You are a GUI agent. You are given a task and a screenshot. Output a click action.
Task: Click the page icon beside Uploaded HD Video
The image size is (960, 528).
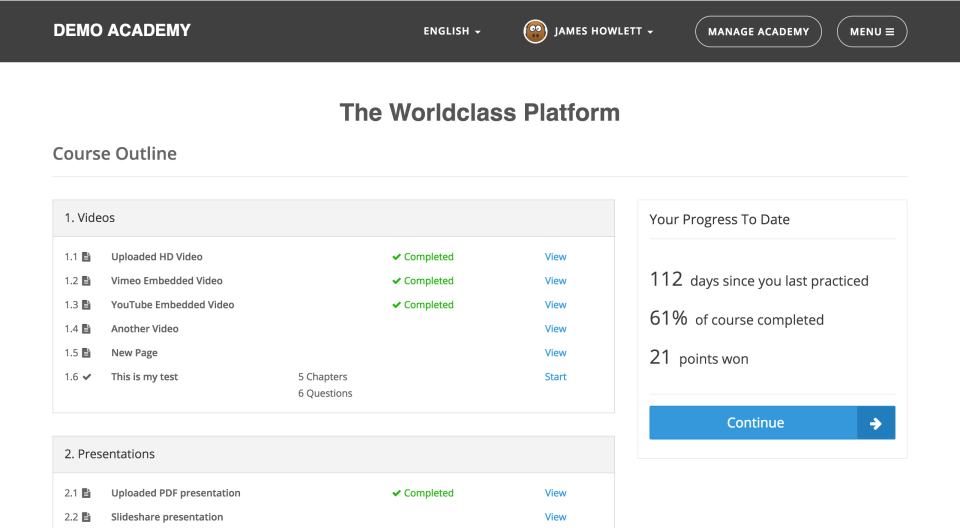(86, 257)
